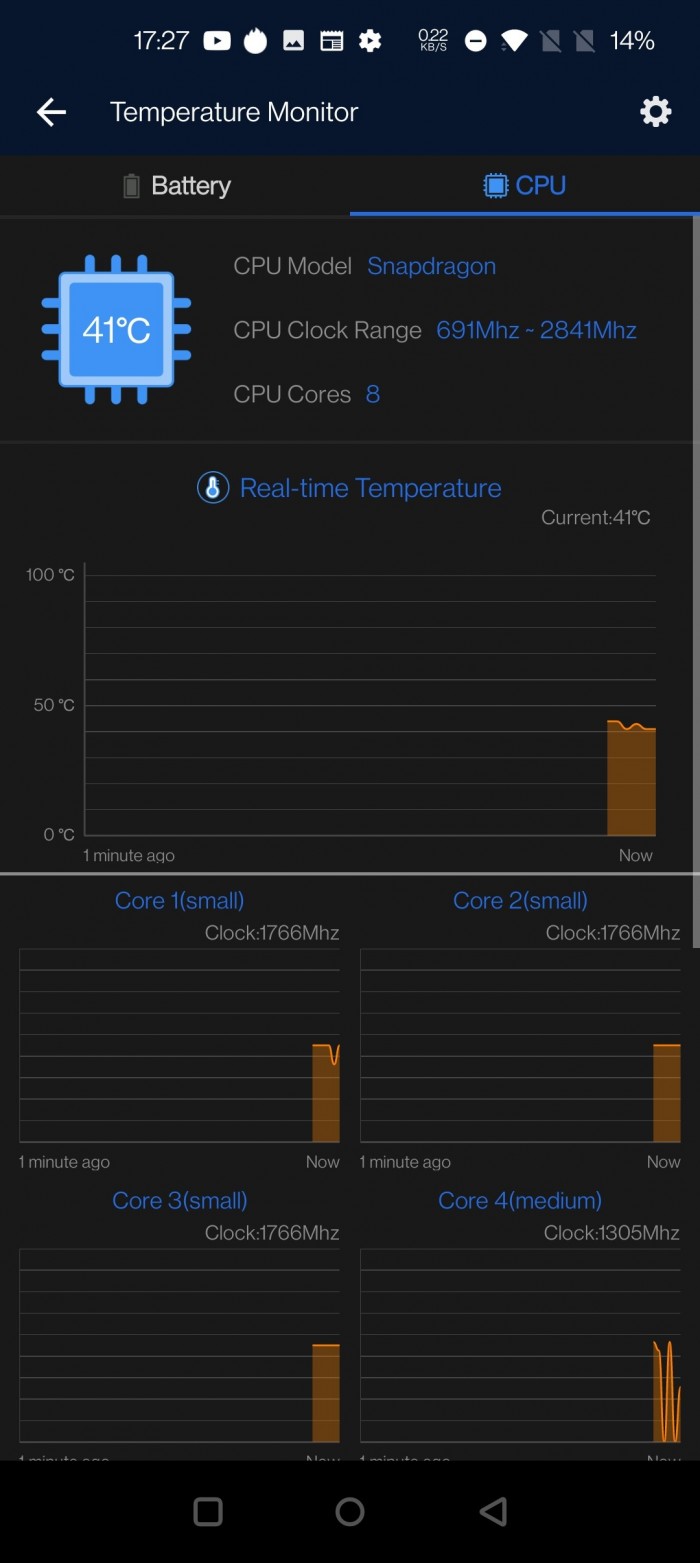The width and height of the screenshot is (700, 1563).
Task: Open the Core 1(small) graph
Action: coord(179,1045)
